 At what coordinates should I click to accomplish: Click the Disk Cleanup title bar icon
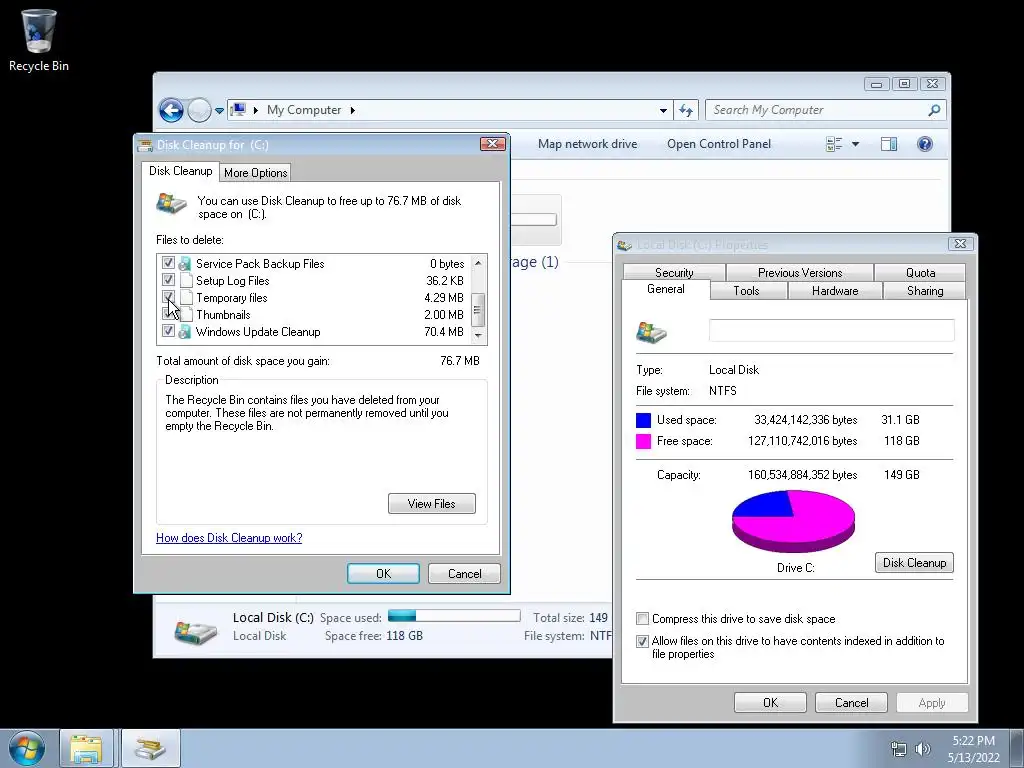click(x=145, y=145)
